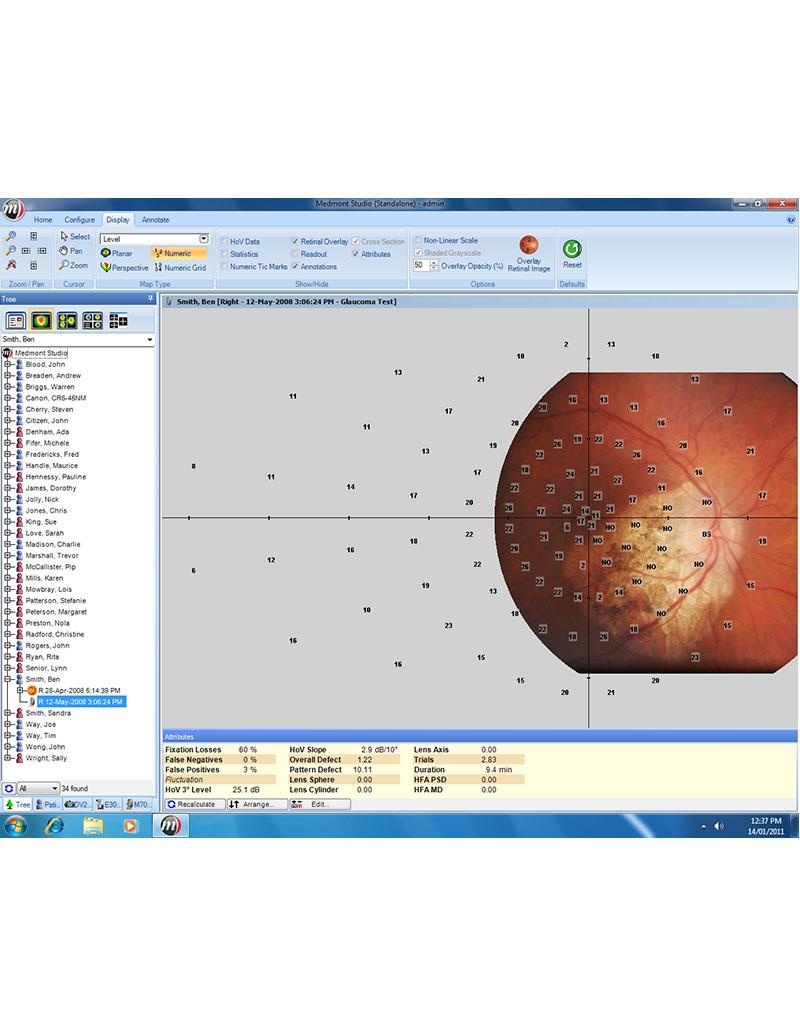
Task: Open the Windows Start menu
Action: click(x=16, y=825)
